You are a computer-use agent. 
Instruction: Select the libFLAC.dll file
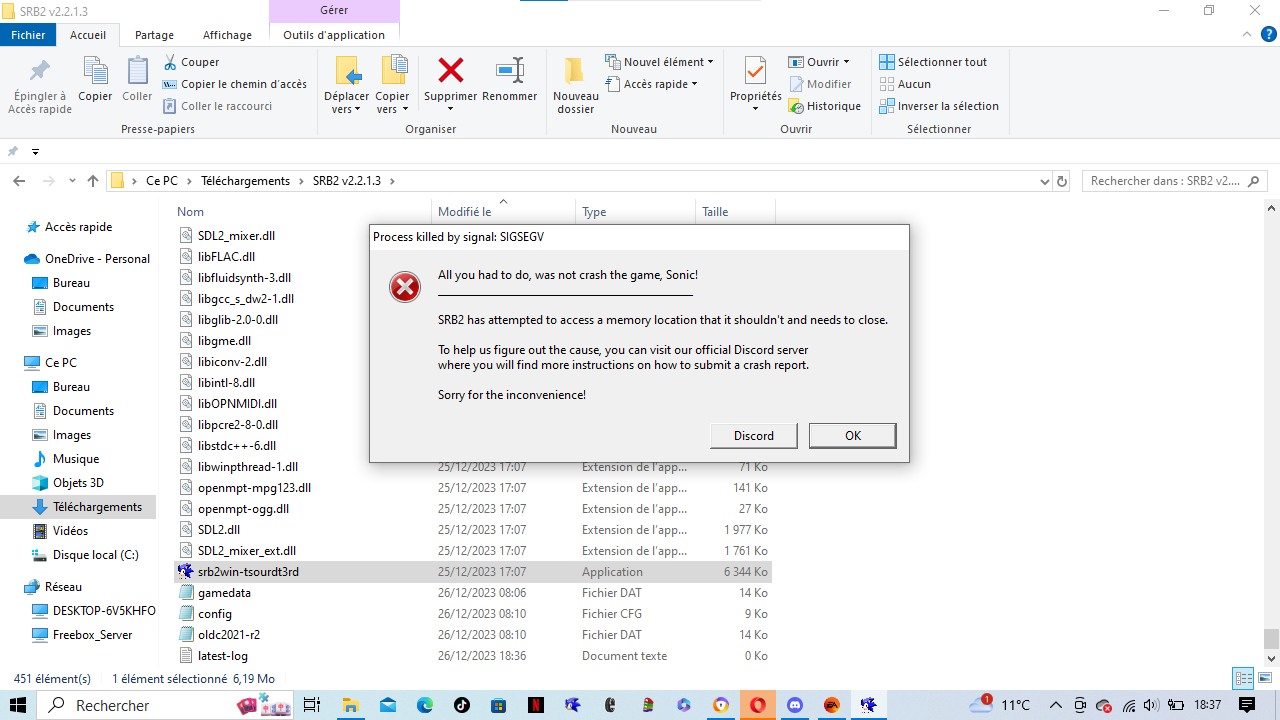coord(226,257)
